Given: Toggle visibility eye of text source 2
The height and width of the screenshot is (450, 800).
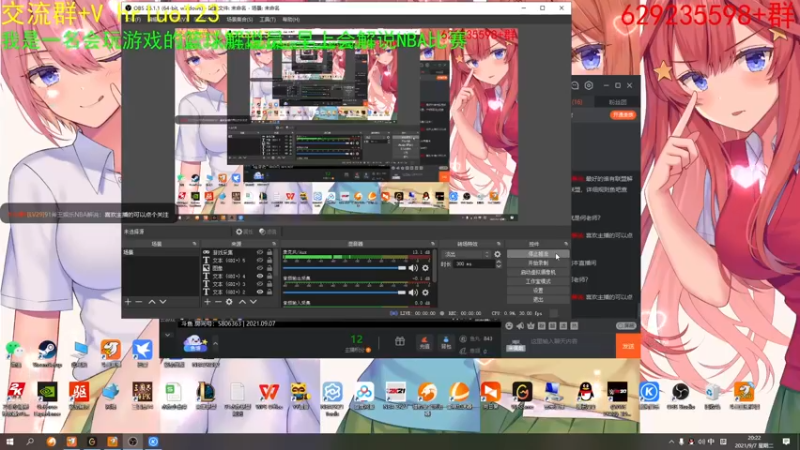Looking at the screenshot, I should pyautogui.click(x=260, y=292).
